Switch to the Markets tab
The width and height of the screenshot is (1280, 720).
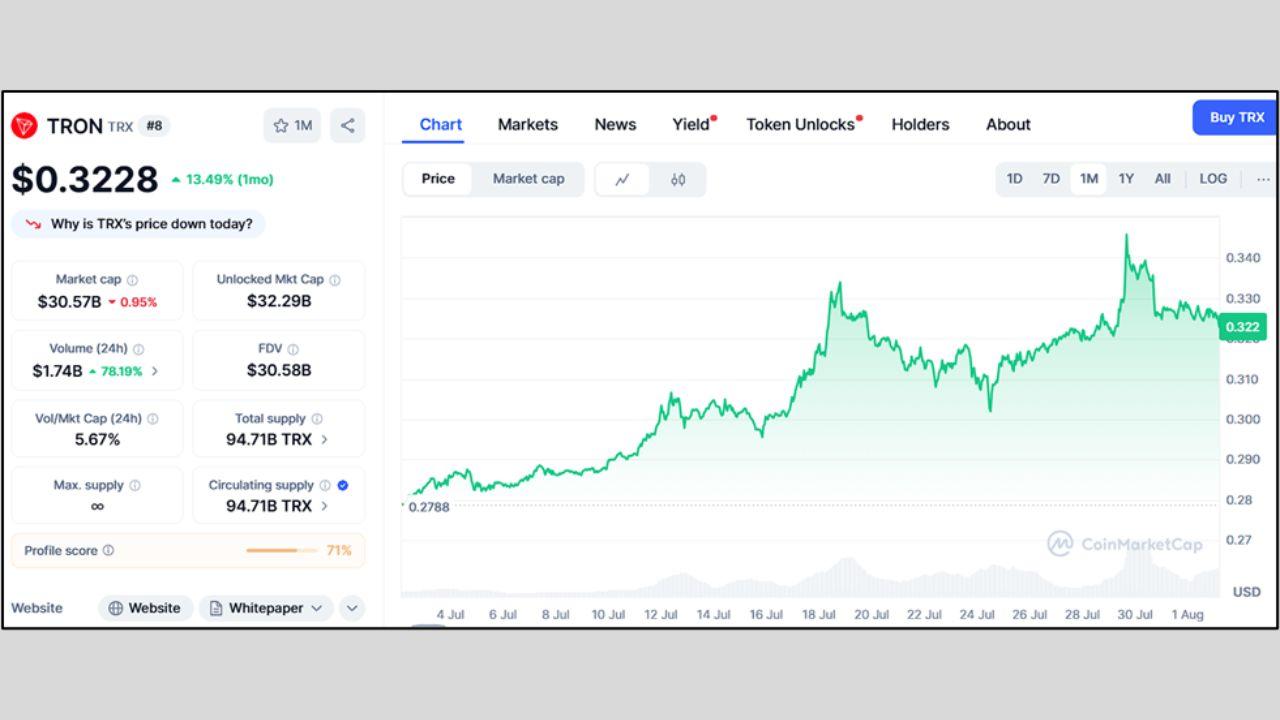[528, 124]
